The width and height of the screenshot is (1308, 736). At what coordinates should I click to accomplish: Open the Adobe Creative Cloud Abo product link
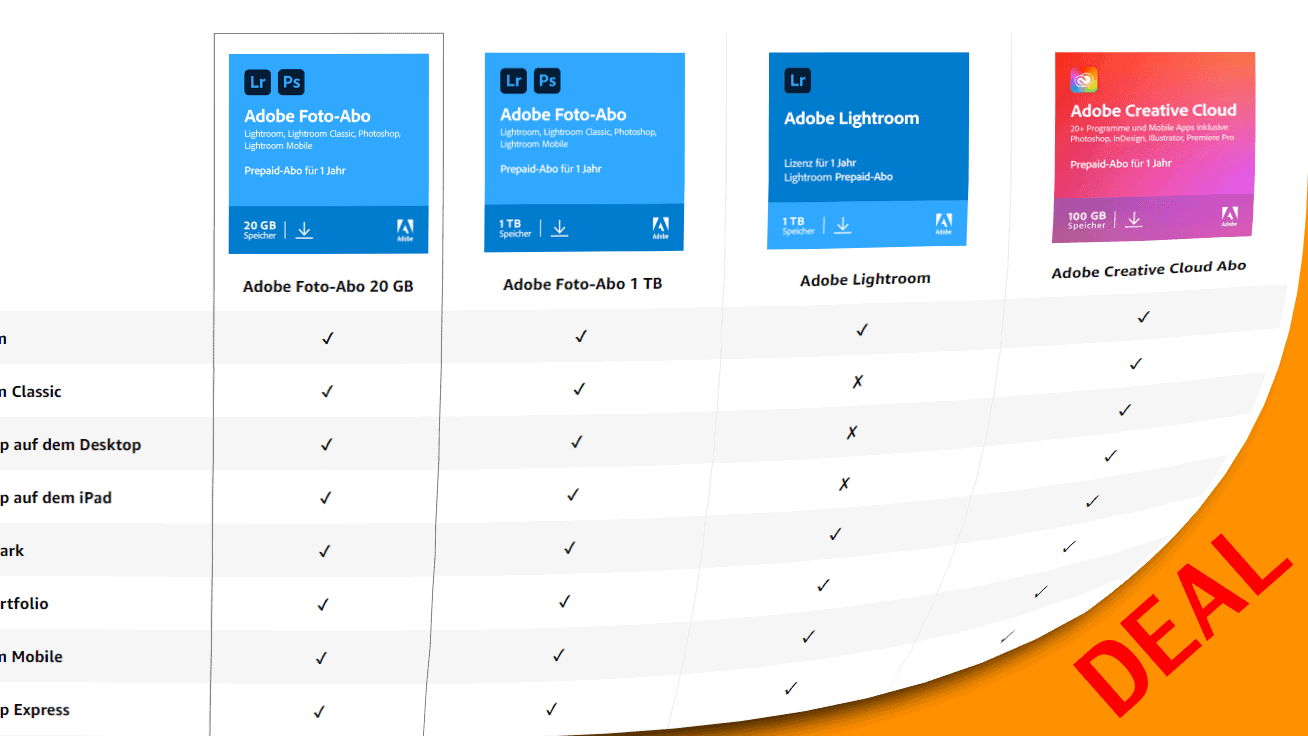tap(1148, 268)
